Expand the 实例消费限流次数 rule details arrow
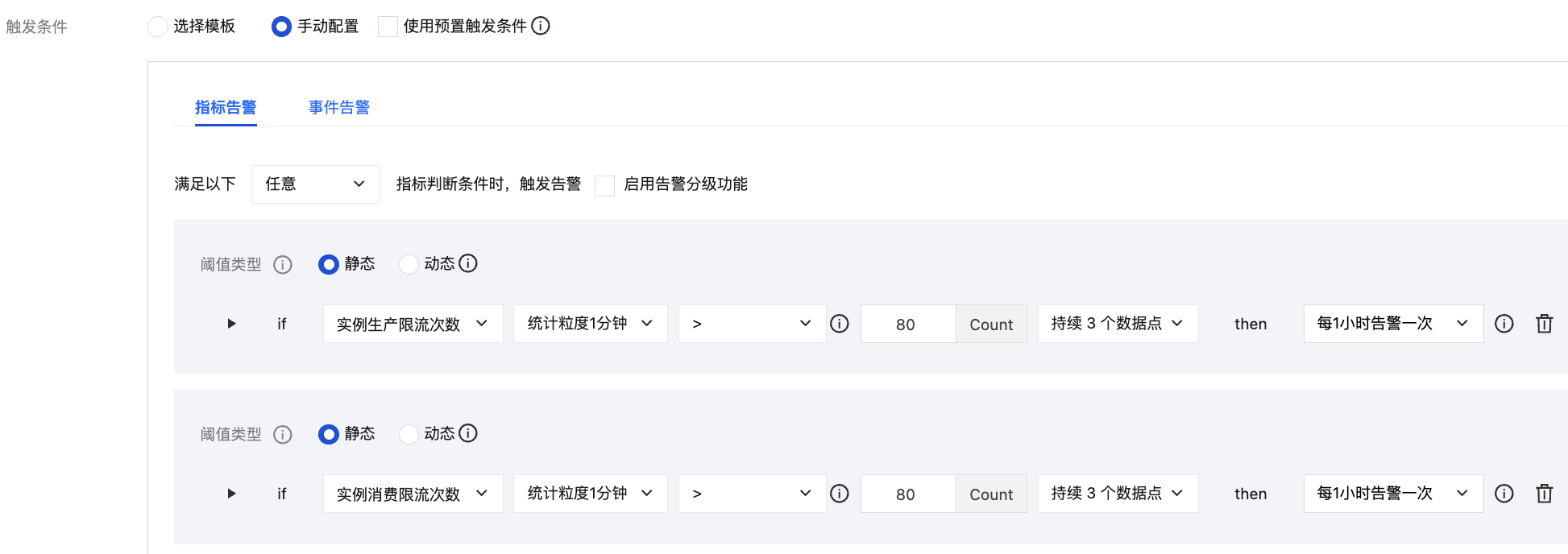Viewport: 1568px width, 554px height. coord(231,494)
